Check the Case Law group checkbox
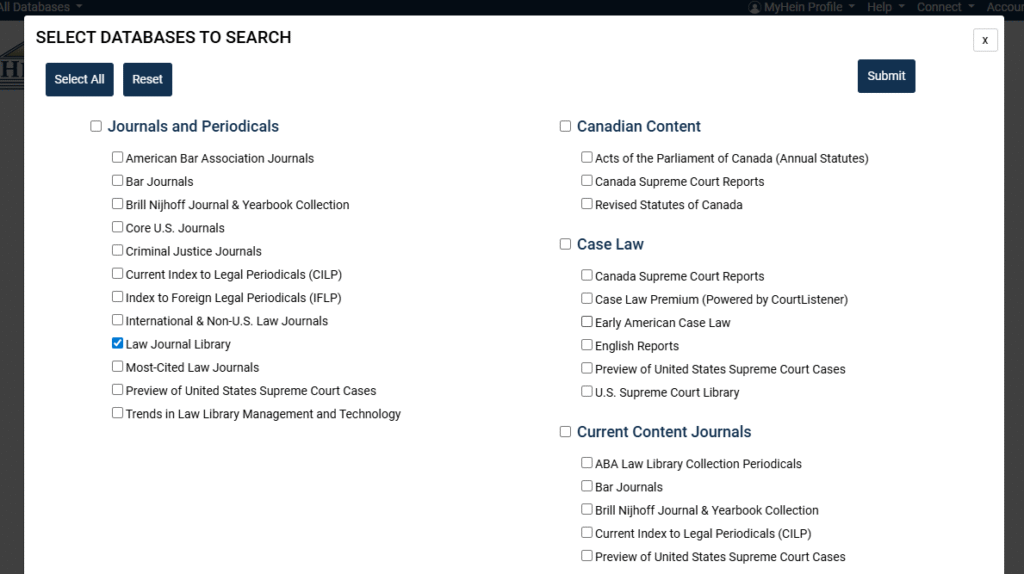 click(x=565, y=244)
